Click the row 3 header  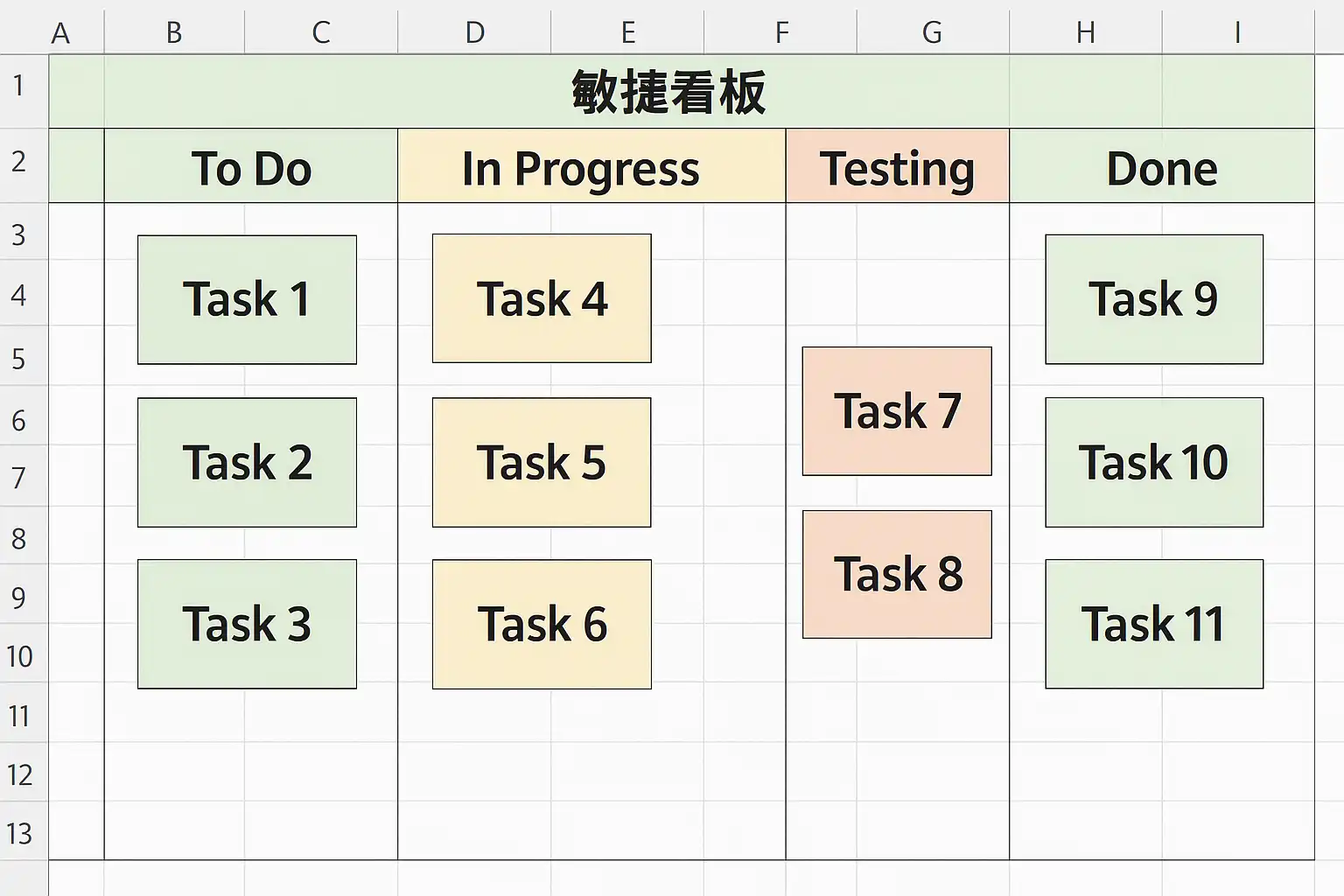19,234
